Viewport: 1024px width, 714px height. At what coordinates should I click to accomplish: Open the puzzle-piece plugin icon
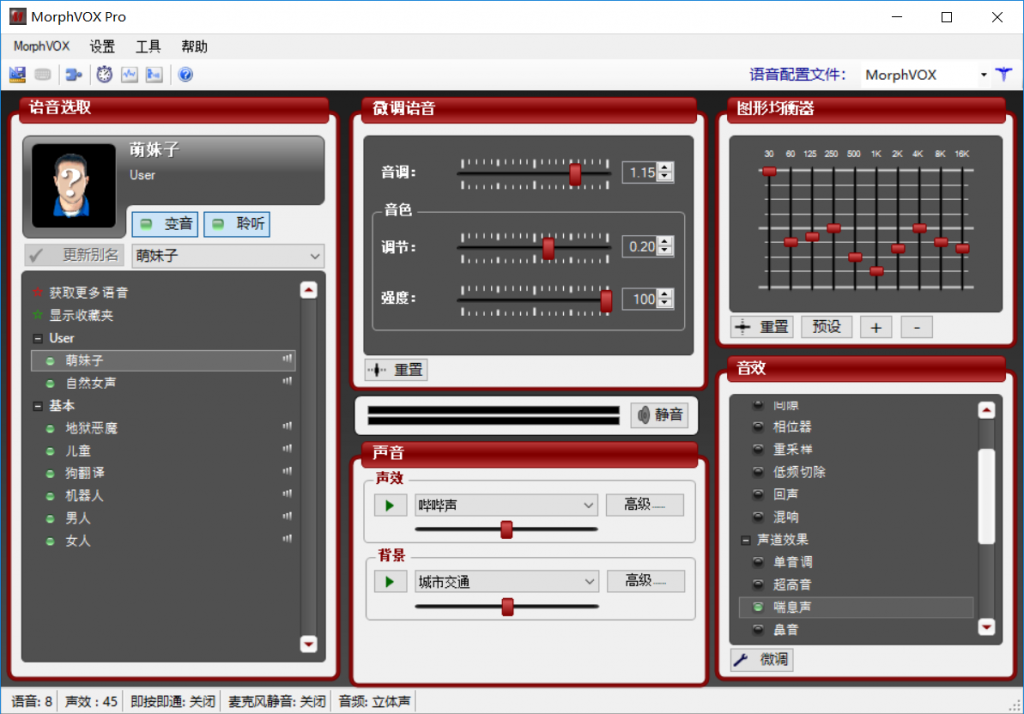[x=74, y=74]
